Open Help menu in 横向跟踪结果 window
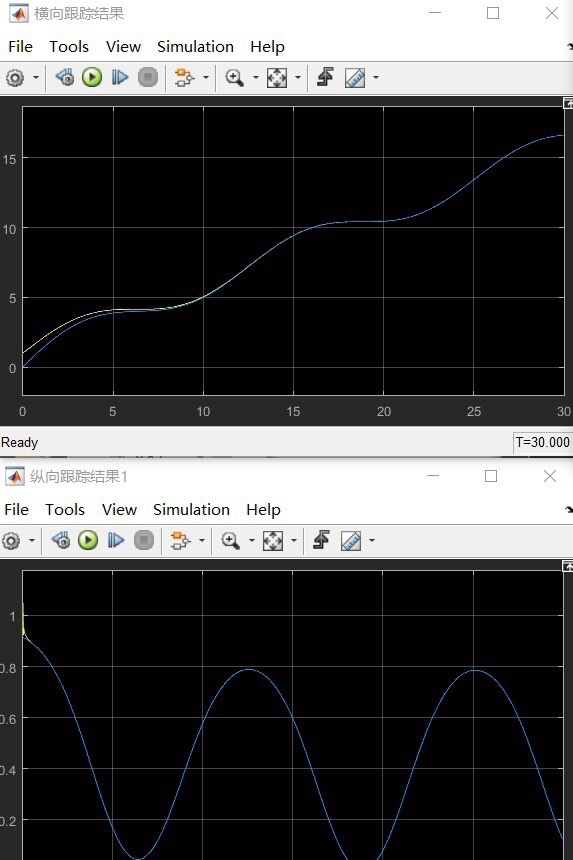Screen dimensions: 573x860 click(268, 47)
